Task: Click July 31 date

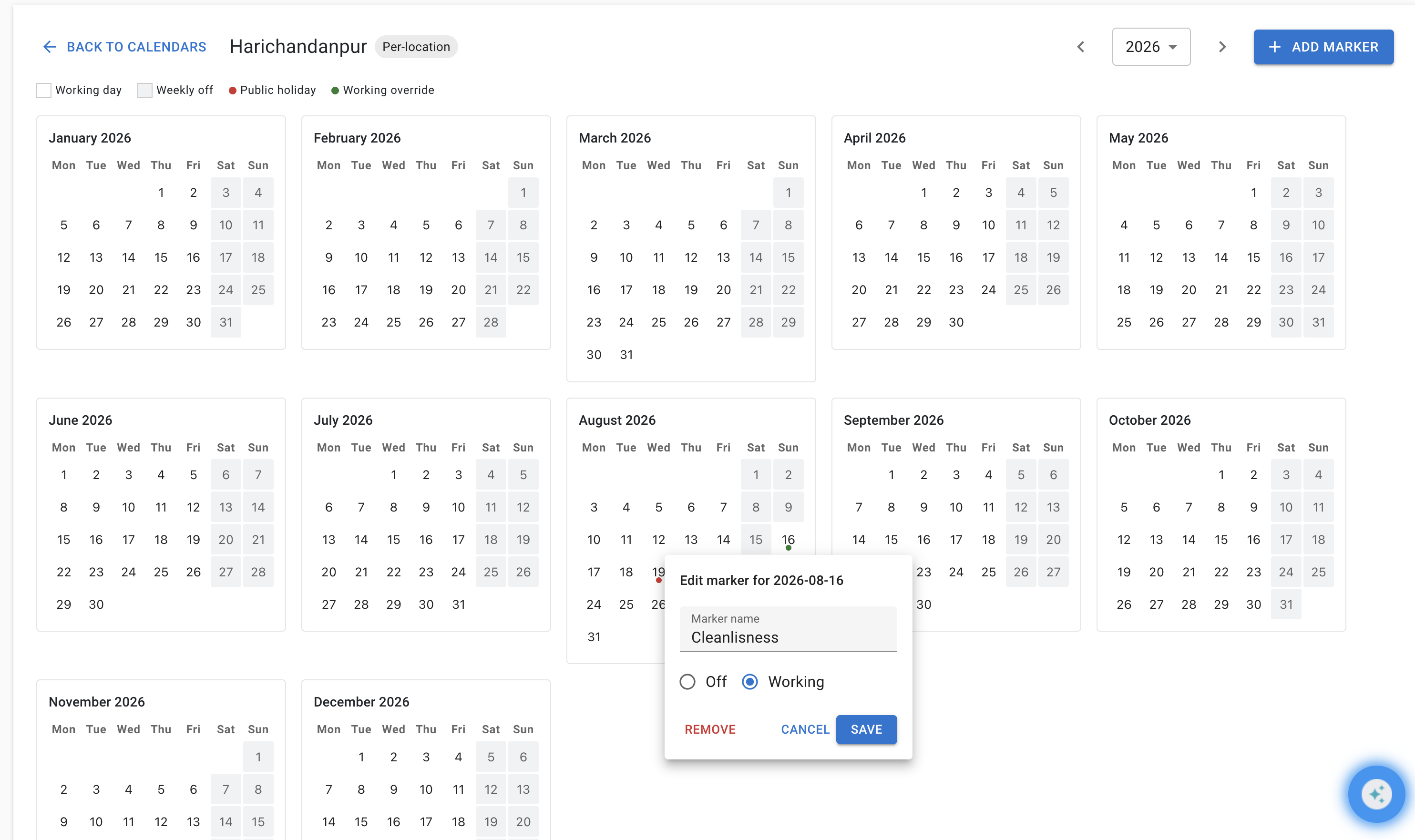Action: coord(459,604)
